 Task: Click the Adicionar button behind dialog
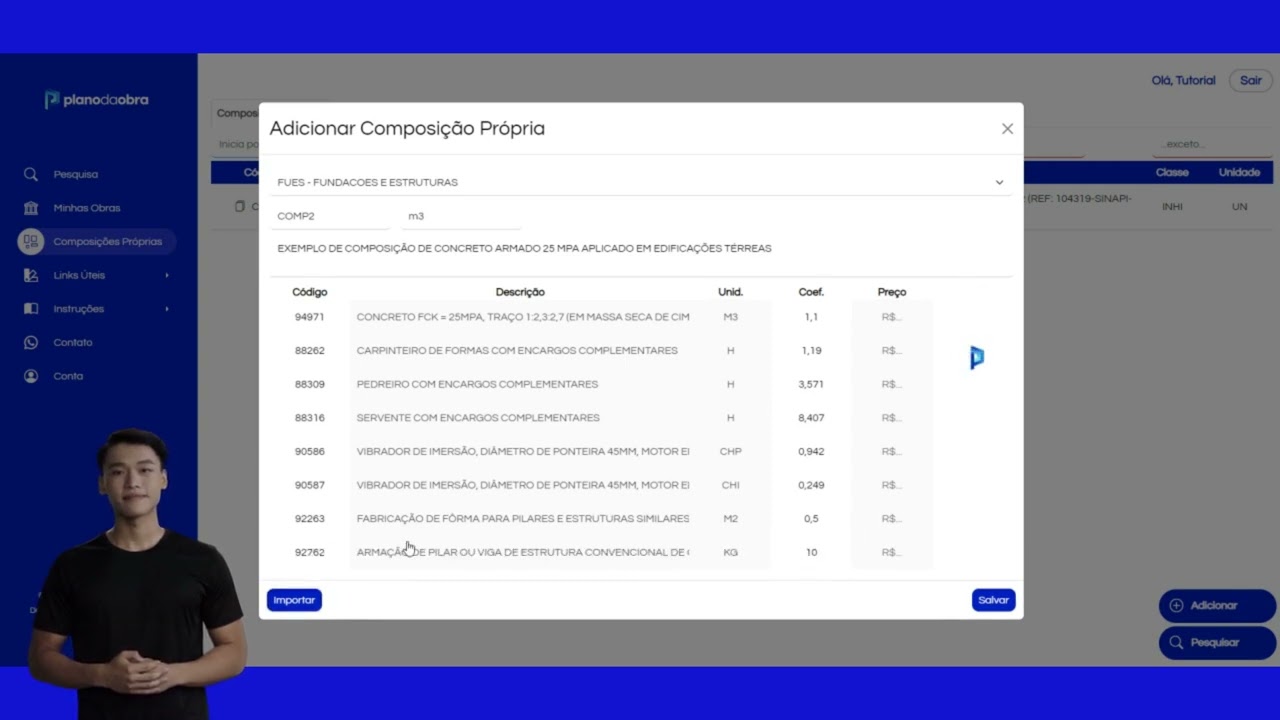pyautogui.click(x=1217, y=605)
